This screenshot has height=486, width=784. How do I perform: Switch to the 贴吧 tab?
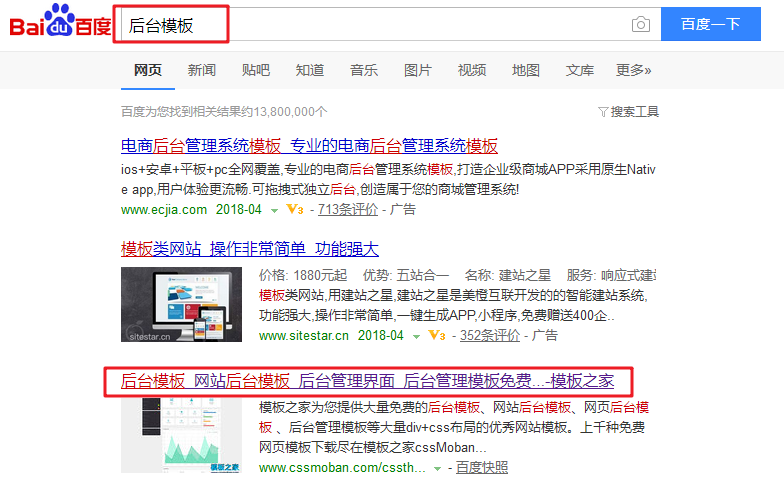(256, 70)
